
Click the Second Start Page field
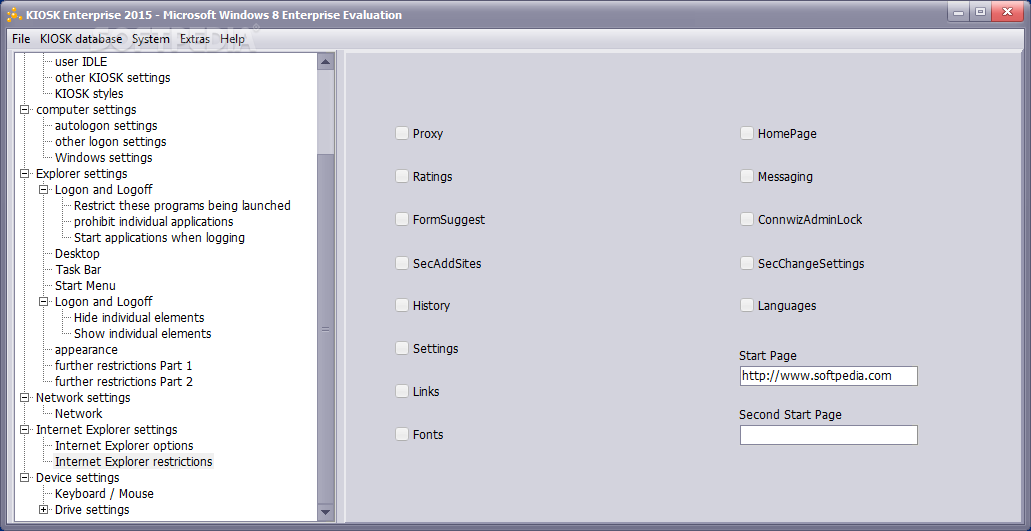(828, 435)
